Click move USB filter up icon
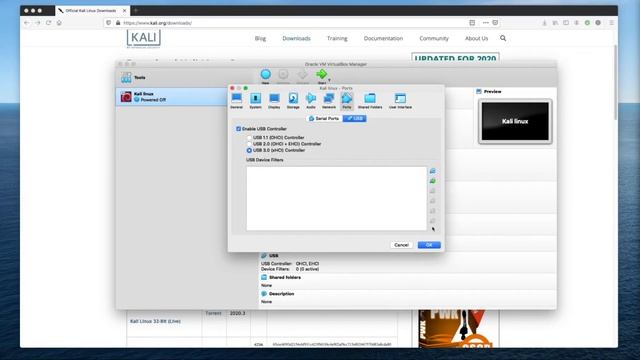This screenshot has height=360, width=640. click(x=433, y=211)
